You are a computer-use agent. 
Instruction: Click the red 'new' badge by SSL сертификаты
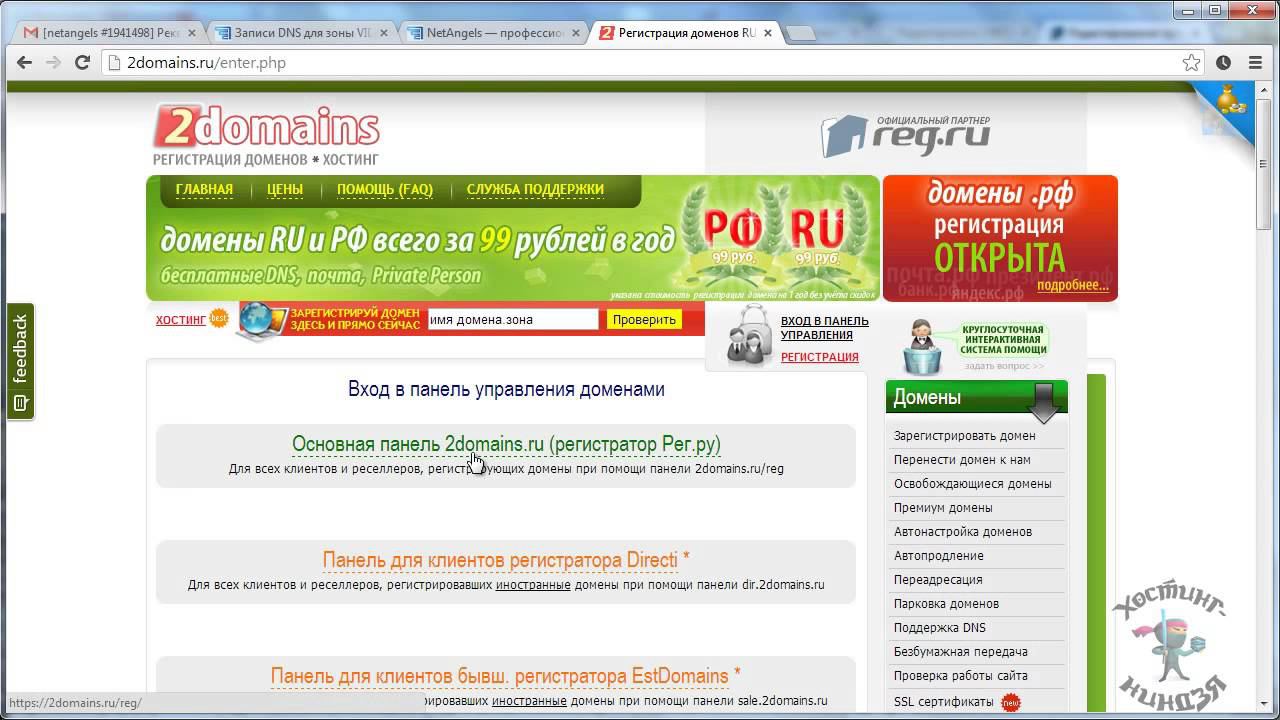(1011, 702)
